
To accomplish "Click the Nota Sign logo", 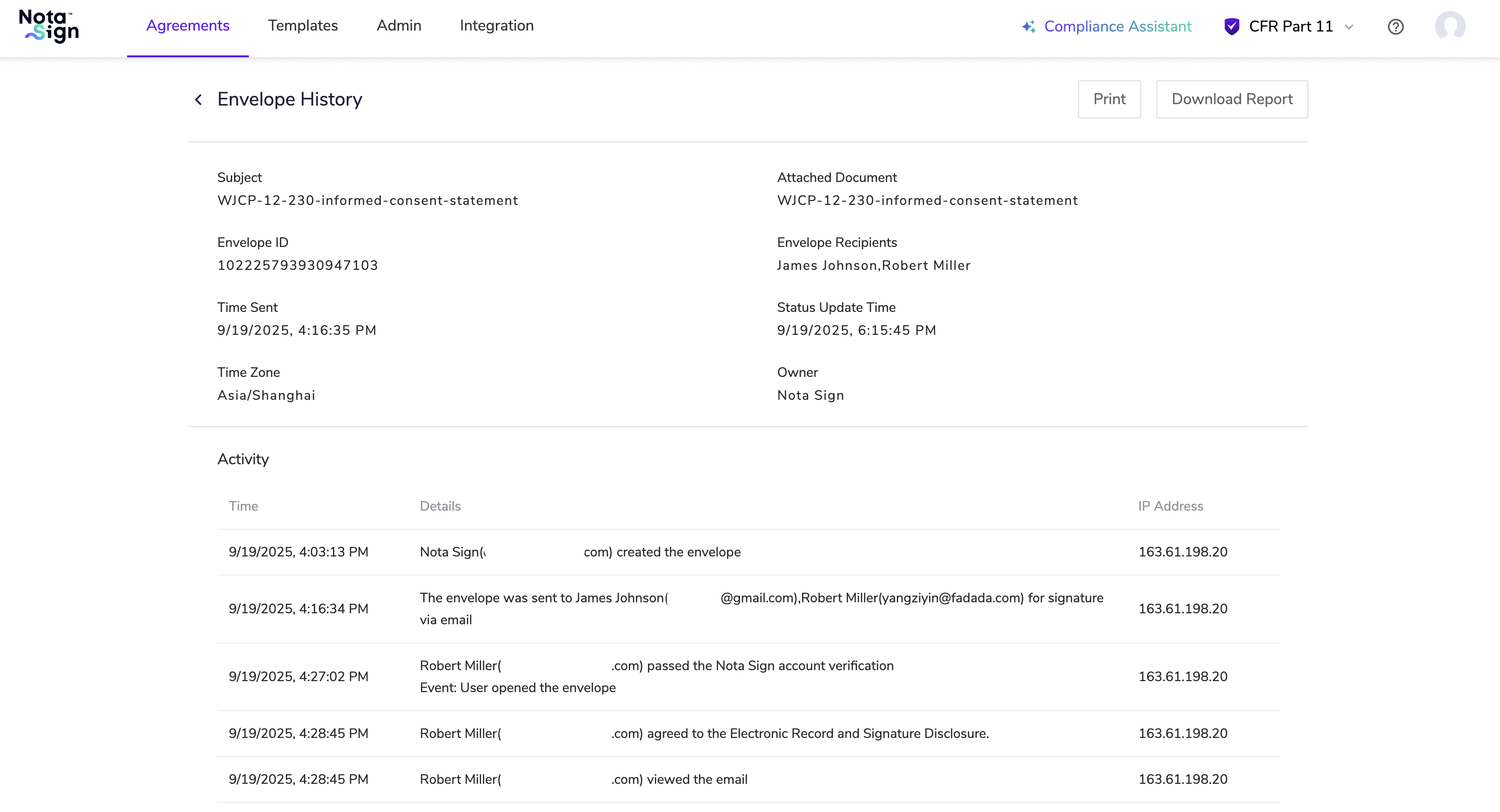I will coord(49,27).
